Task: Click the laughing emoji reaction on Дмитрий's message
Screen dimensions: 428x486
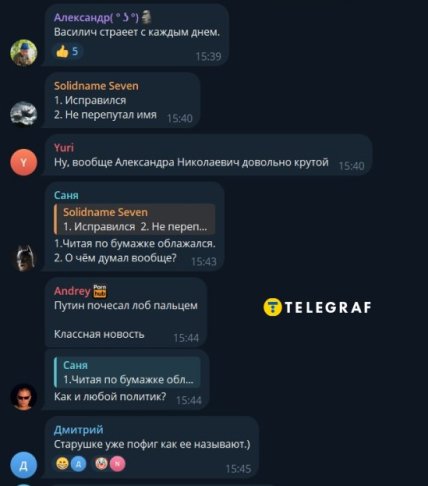Action: [62, 463]
